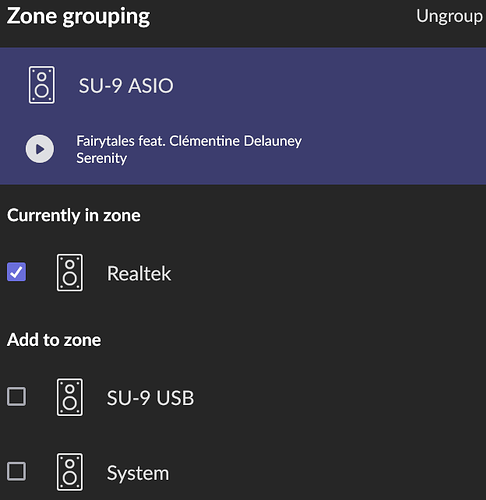Click the Zone grouping heading
The image size is (486, 500).
coord(78,16)
